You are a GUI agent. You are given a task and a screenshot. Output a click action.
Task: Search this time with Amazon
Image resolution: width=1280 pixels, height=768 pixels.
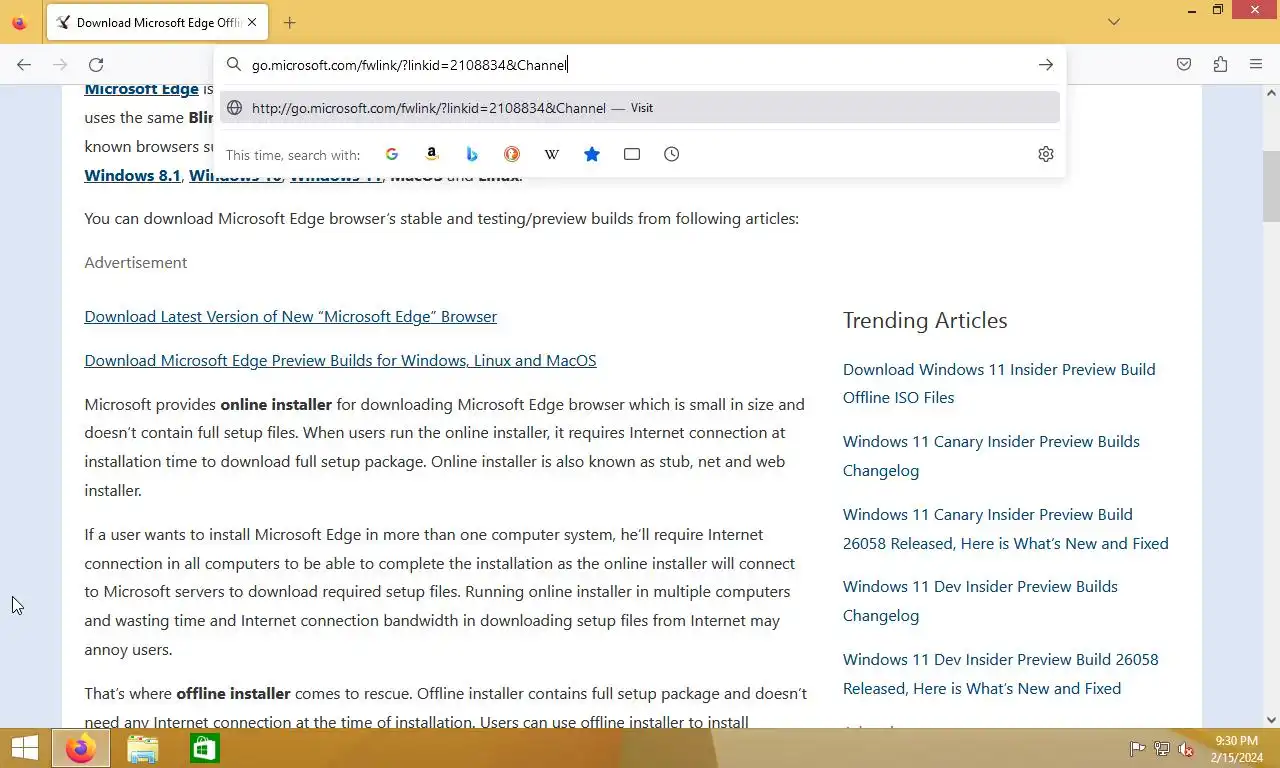pos(432,154)
